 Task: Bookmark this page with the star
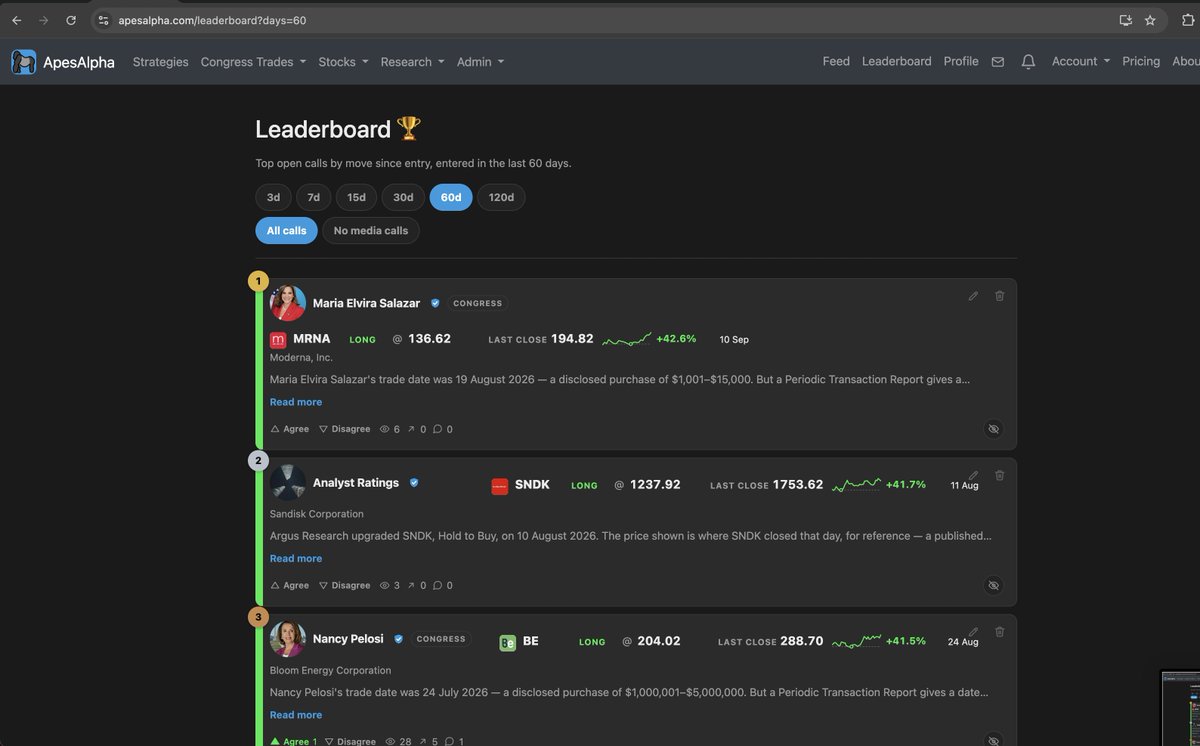(x=1150, y=20)
